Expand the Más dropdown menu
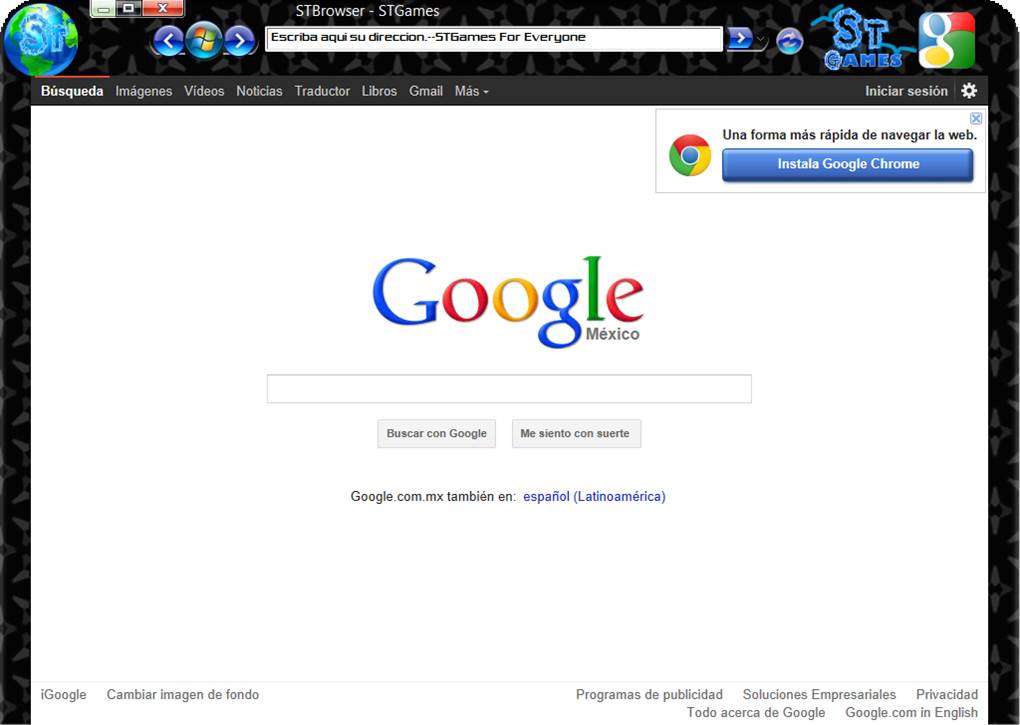The image size is (1020, 725). 471,91
